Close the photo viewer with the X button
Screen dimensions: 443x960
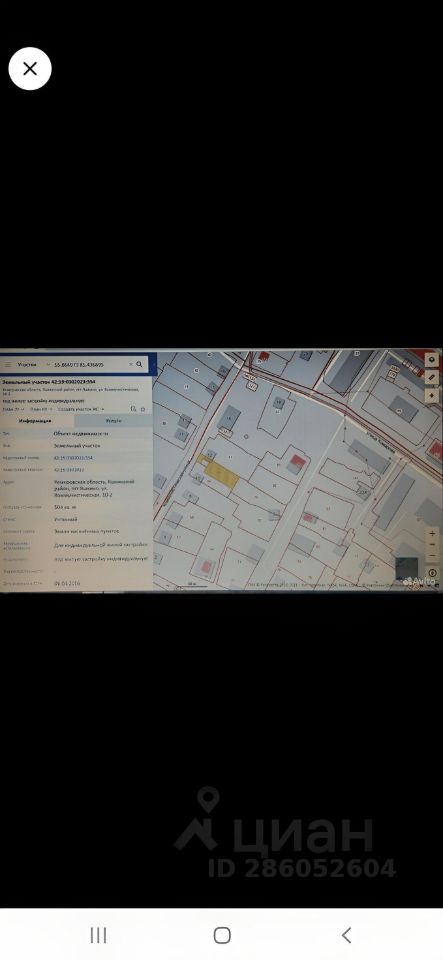click(30, 69)
